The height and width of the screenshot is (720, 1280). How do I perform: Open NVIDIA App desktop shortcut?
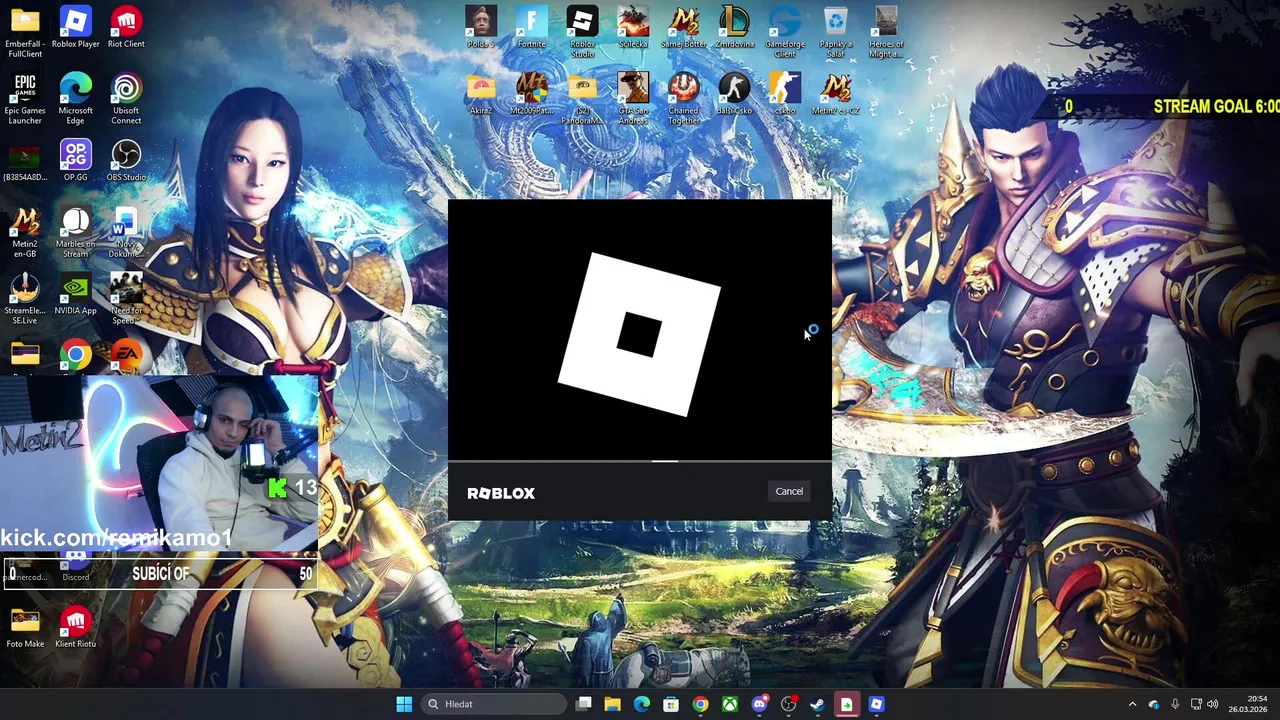coord(75,295)
